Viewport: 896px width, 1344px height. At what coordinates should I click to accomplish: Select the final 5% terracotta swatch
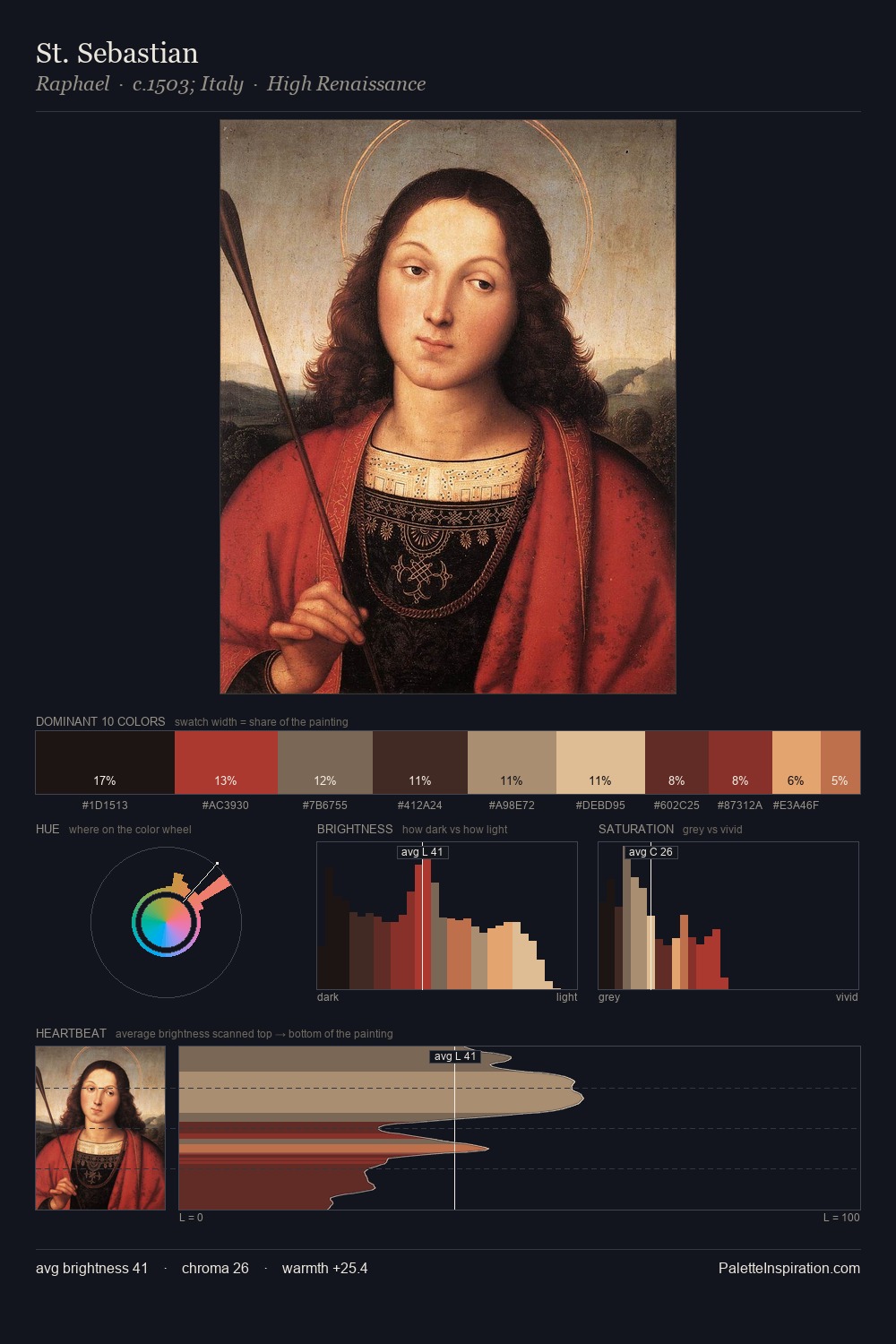click(840, 762)
